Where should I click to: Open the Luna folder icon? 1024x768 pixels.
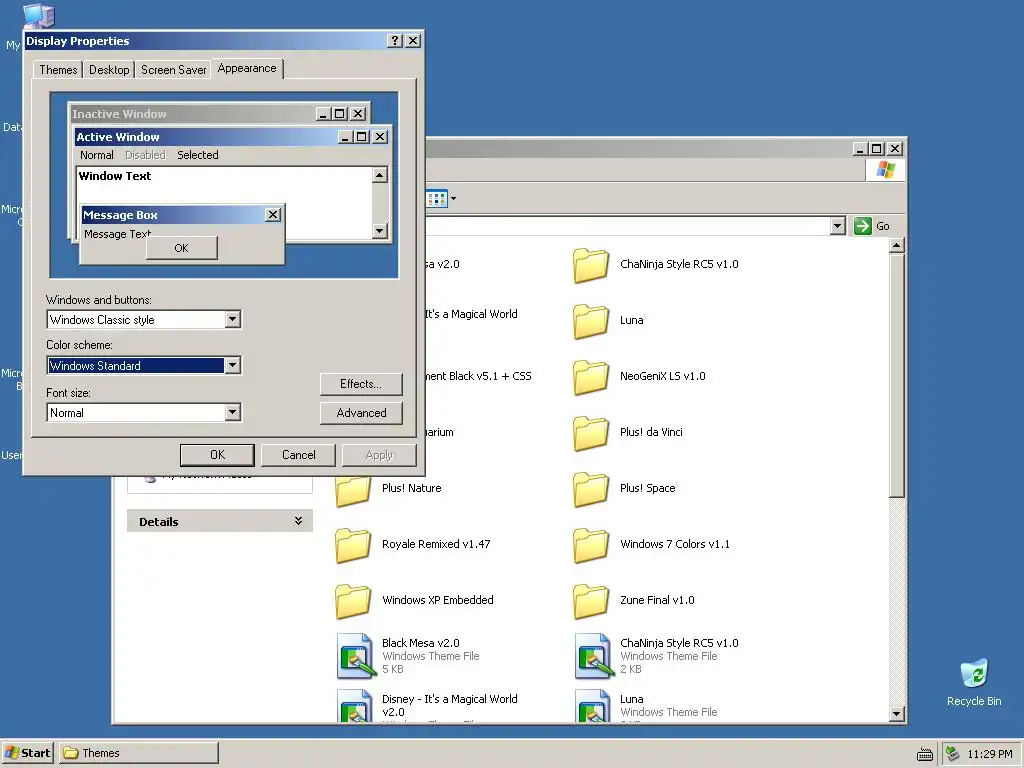click(591, 321)
